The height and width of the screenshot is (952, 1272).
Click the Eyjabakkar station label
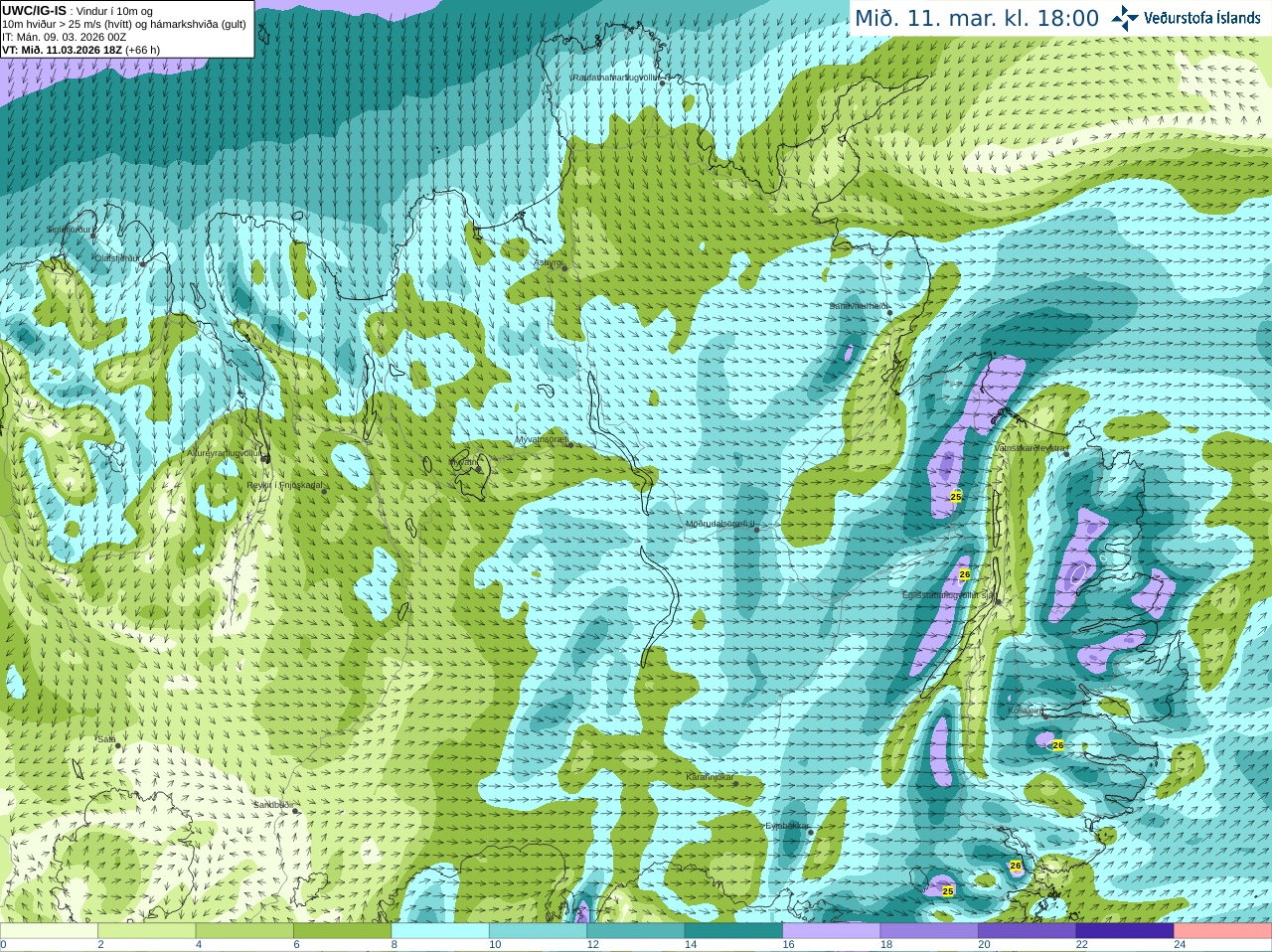coord(787,826)
